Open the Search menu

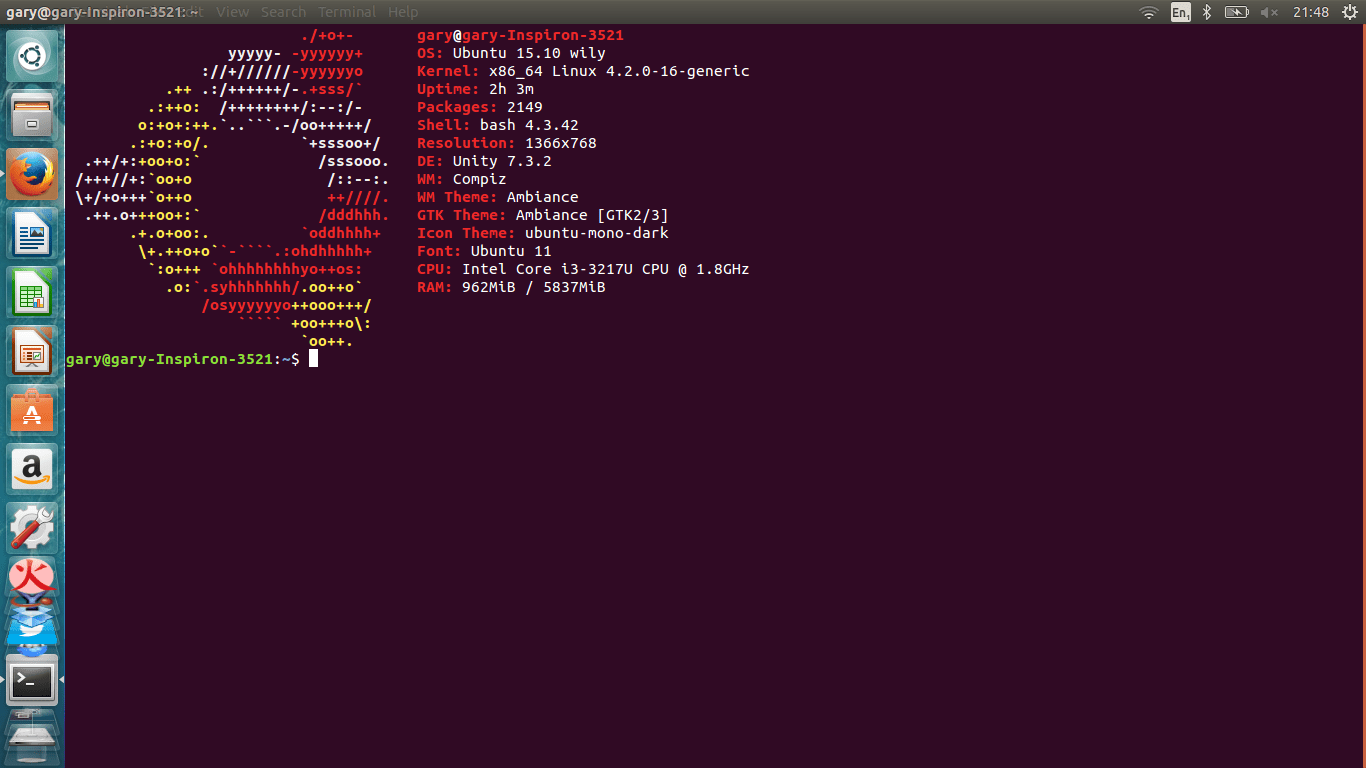(x=283, y=12)
